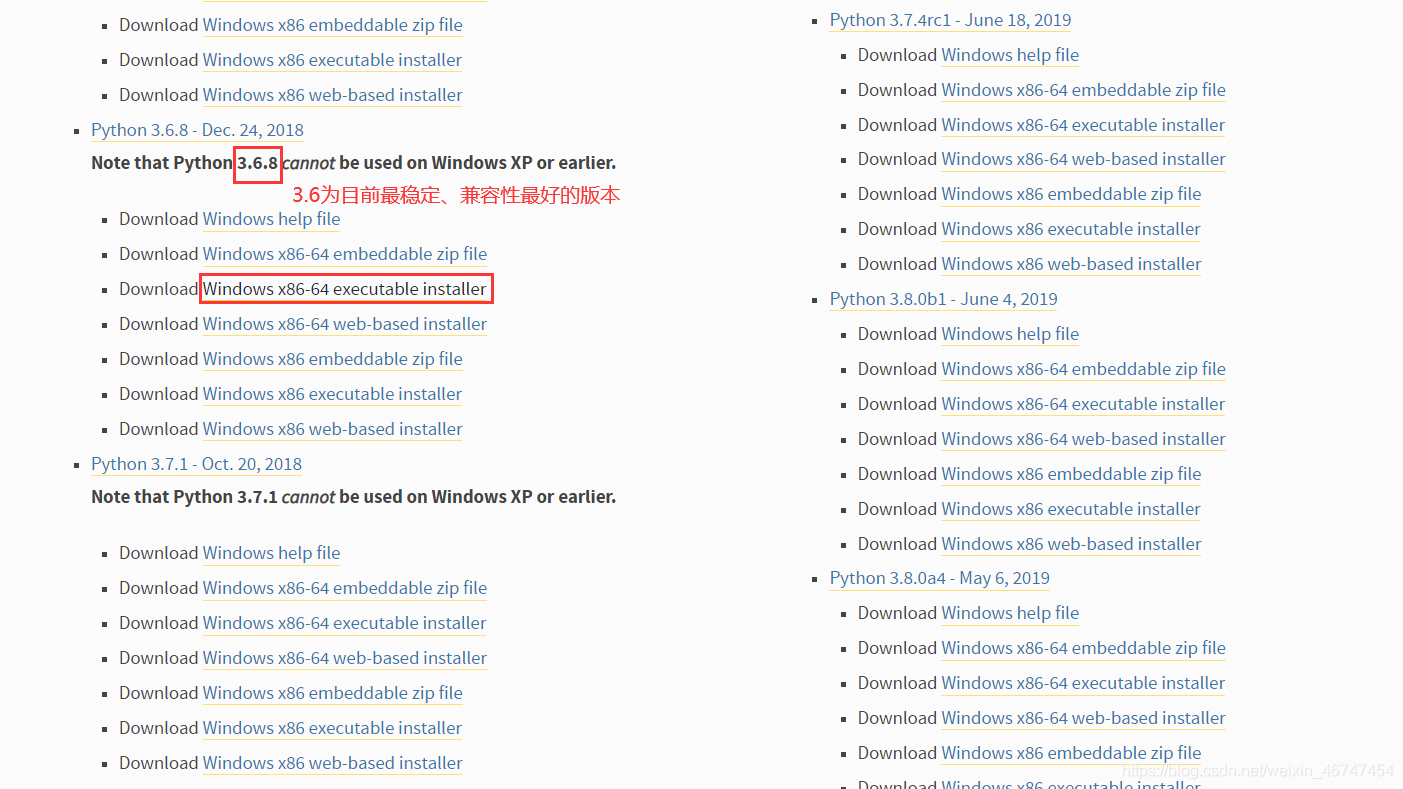Download Python 3.7.4rc1 x86-64 web-based installer
Viewport: 1403px width, 789px height.
(x=1084, y=159)
